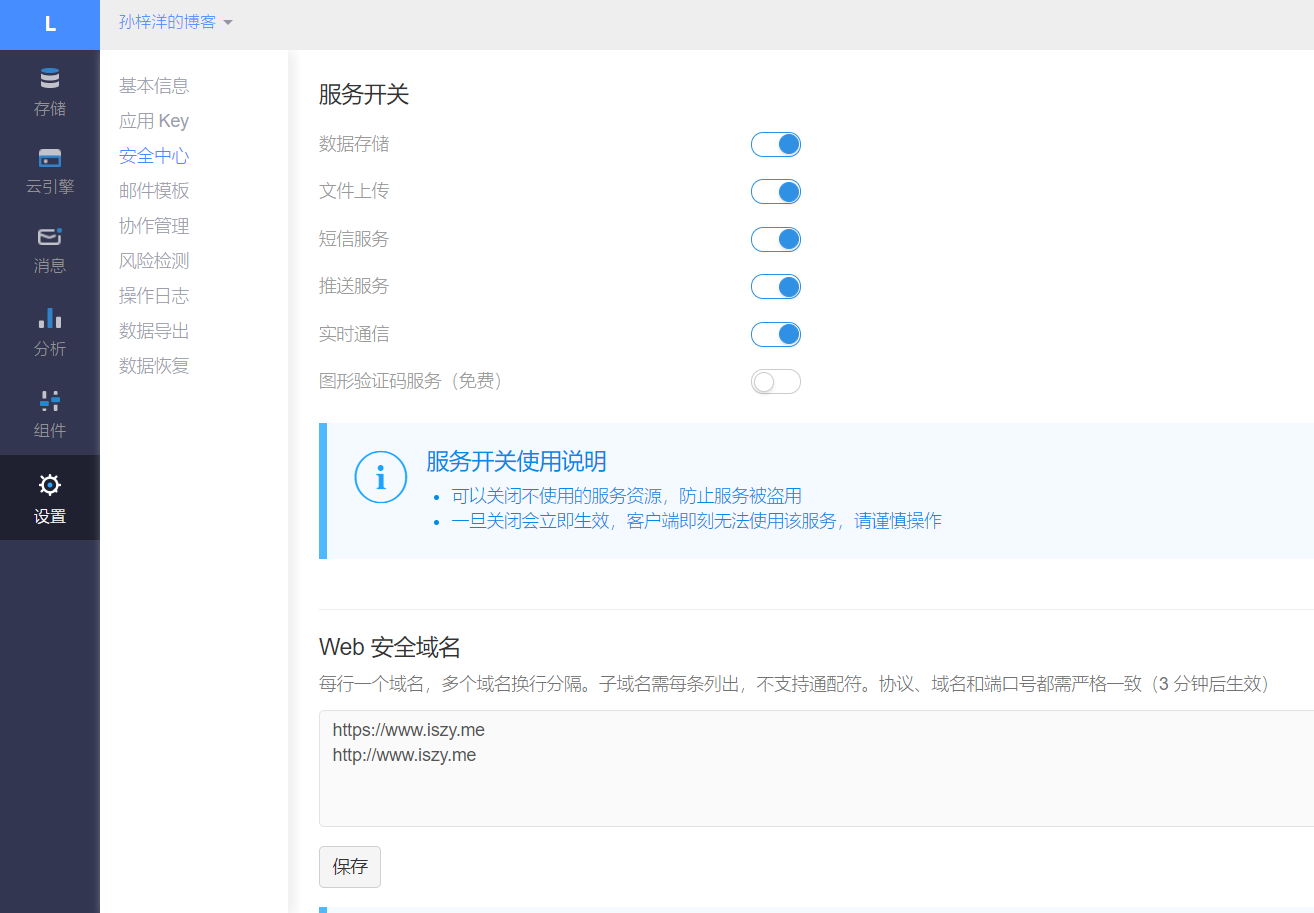Go to 应用 Key menu item

pyautogui.click(x=154, y=121)
